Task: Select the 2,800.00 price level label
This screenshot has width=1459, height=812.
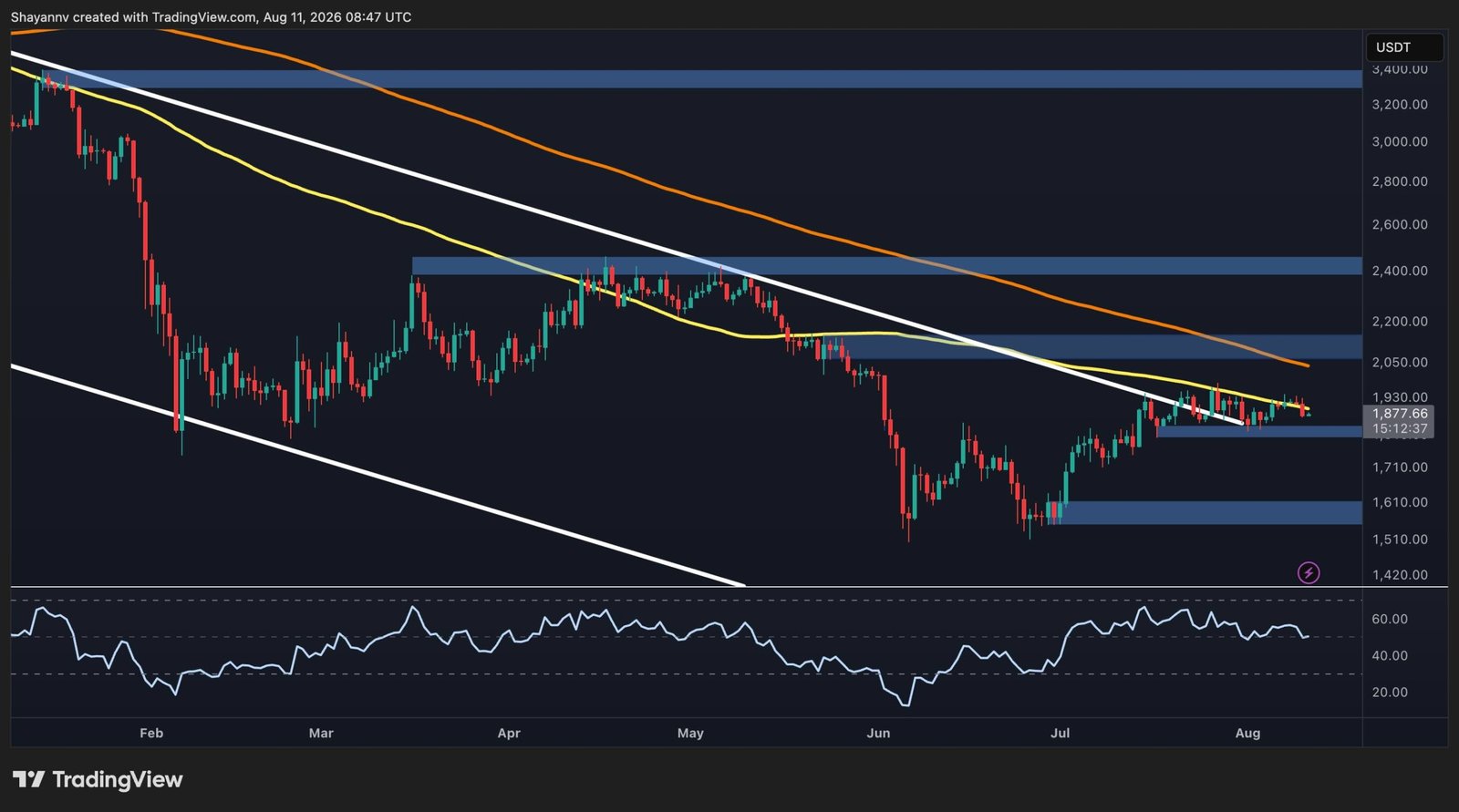Action: (1400, 182)
